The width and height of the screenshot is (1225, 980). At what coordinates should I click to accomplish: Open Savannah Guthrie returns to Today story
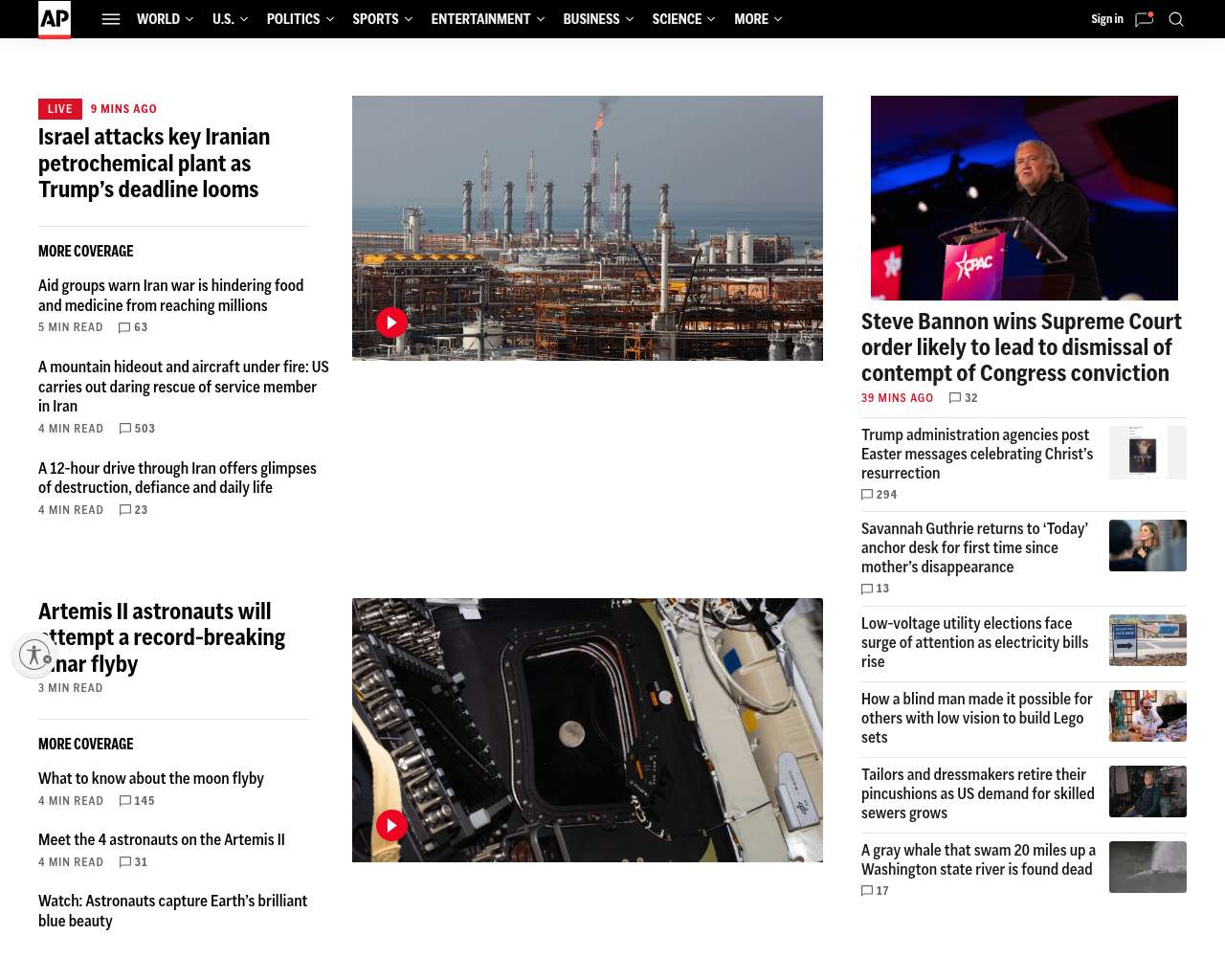pyautogui.click(x=974, y=548)
